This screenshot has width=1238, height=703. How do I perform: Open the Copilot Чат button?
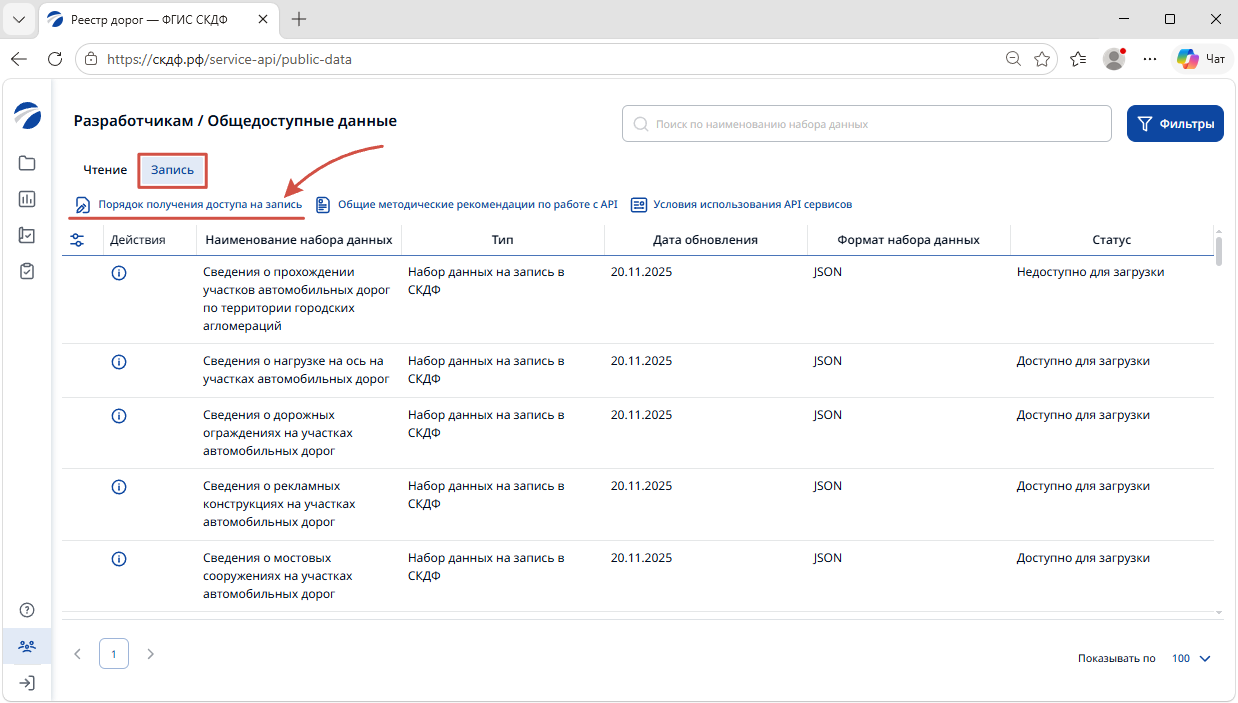pos(1202,59)
